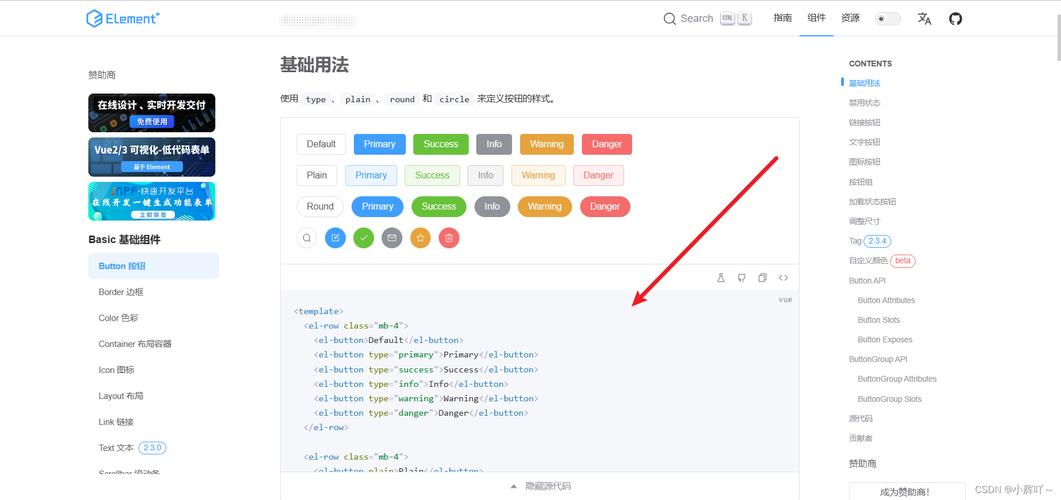Click the 成为赞助商 button
Screen dimensions: 1061x500
click(907, 492)
